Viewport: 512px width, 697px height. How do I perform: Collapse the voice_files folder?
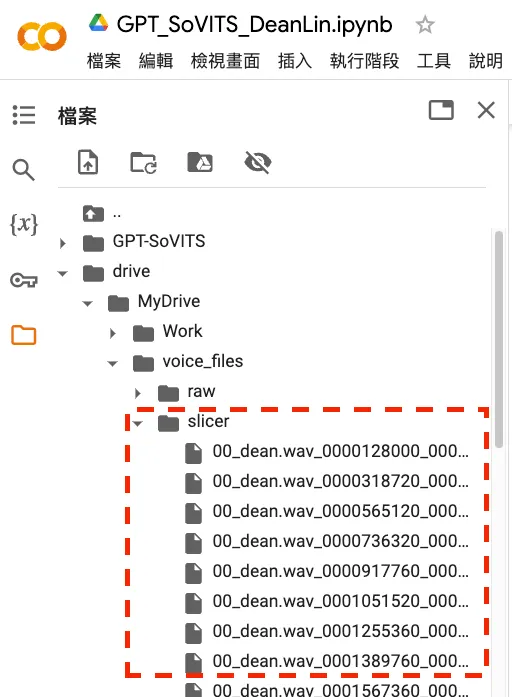click(112, 364)
